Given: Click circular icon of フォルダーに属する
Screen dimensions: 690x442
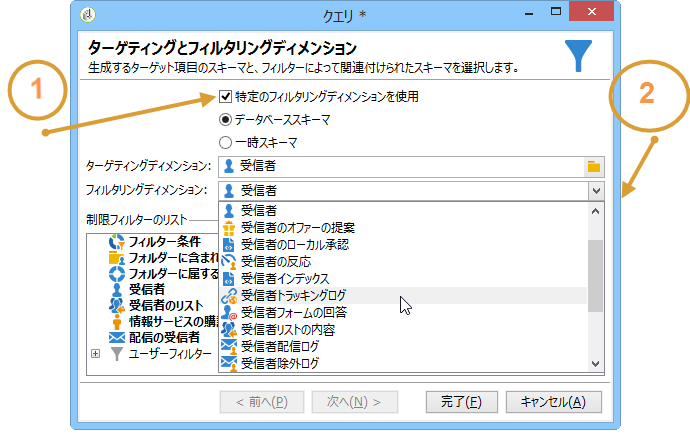Looking at the screenshot, I should point(117,274).
